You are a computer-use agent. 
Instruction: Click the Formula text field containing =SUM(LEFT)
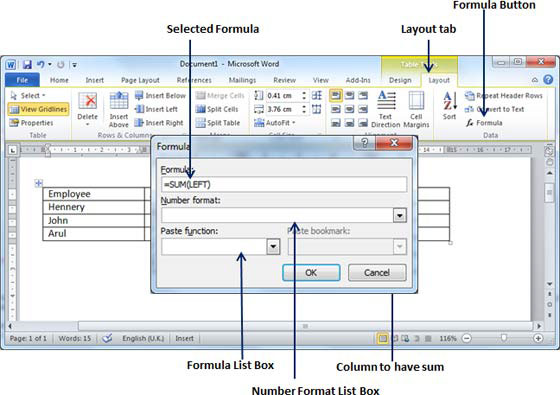click(x=284, y=185)
